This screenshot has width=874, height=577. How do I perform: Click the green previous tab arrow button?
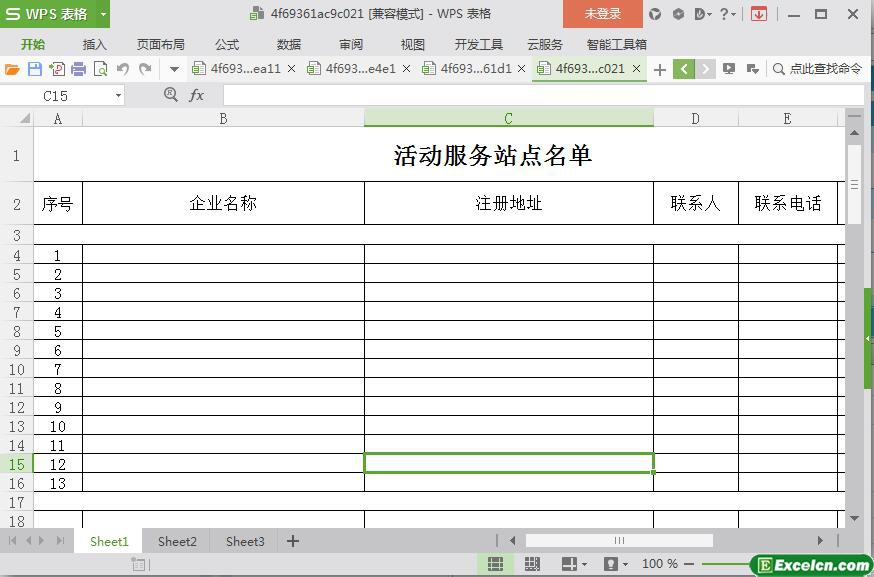683,69
